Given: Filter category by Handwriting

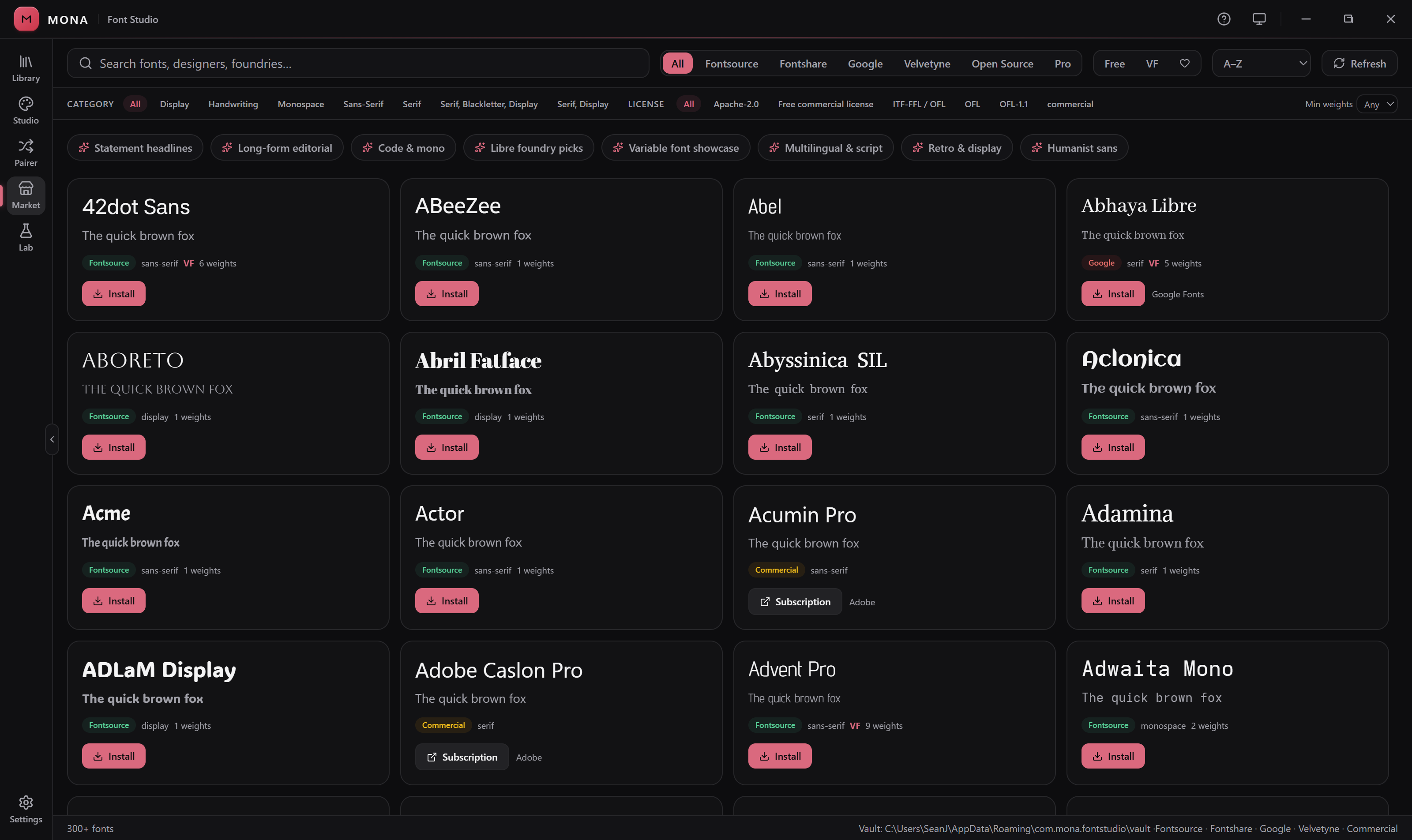Looking at the screenshot, I should [x=233, y=104].
